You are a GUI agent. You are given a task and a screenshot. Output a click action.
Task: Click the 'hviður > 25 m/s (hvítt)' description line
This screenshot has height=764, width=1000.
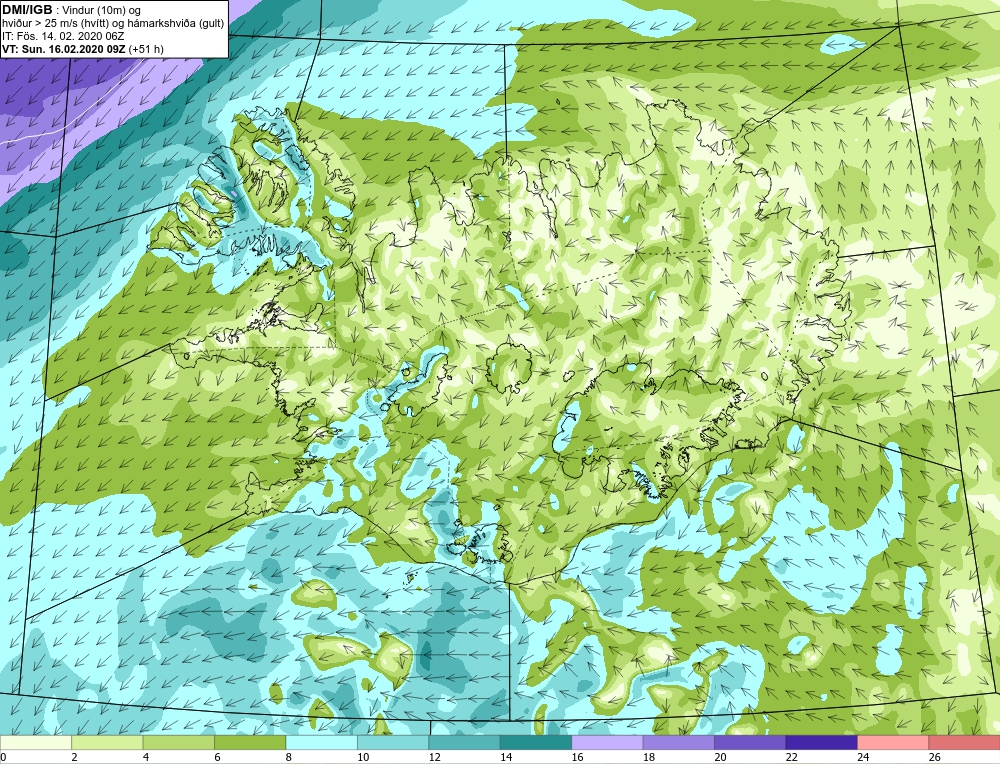point(113,23)
